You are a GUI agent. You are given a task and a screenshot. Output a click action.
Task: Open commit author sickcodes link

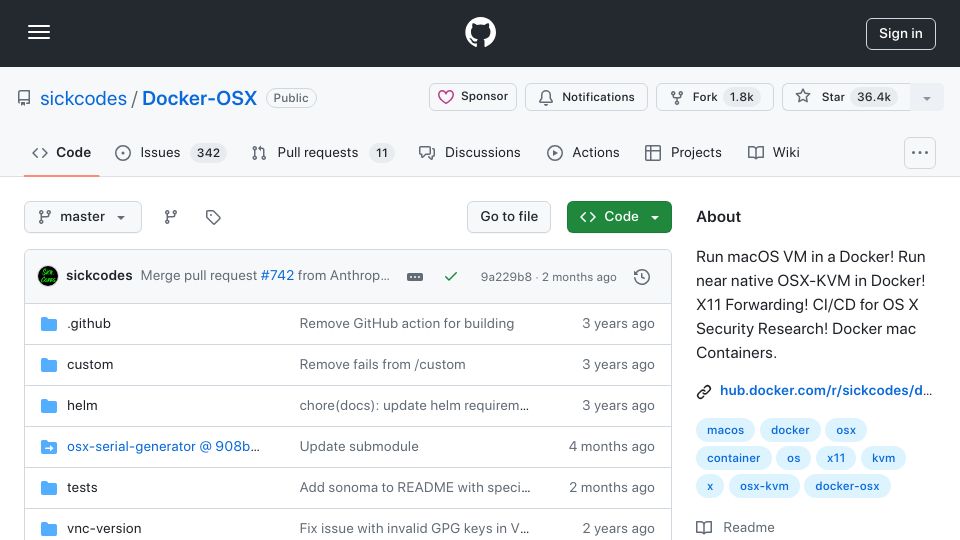99,276
